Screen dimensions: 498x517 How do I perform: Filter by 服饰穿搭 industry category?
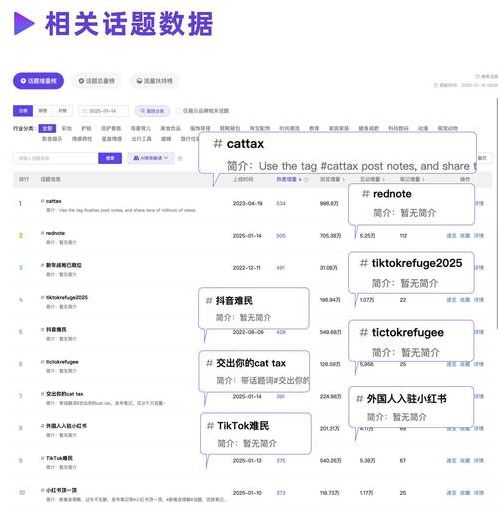click(x=200, y=128)
